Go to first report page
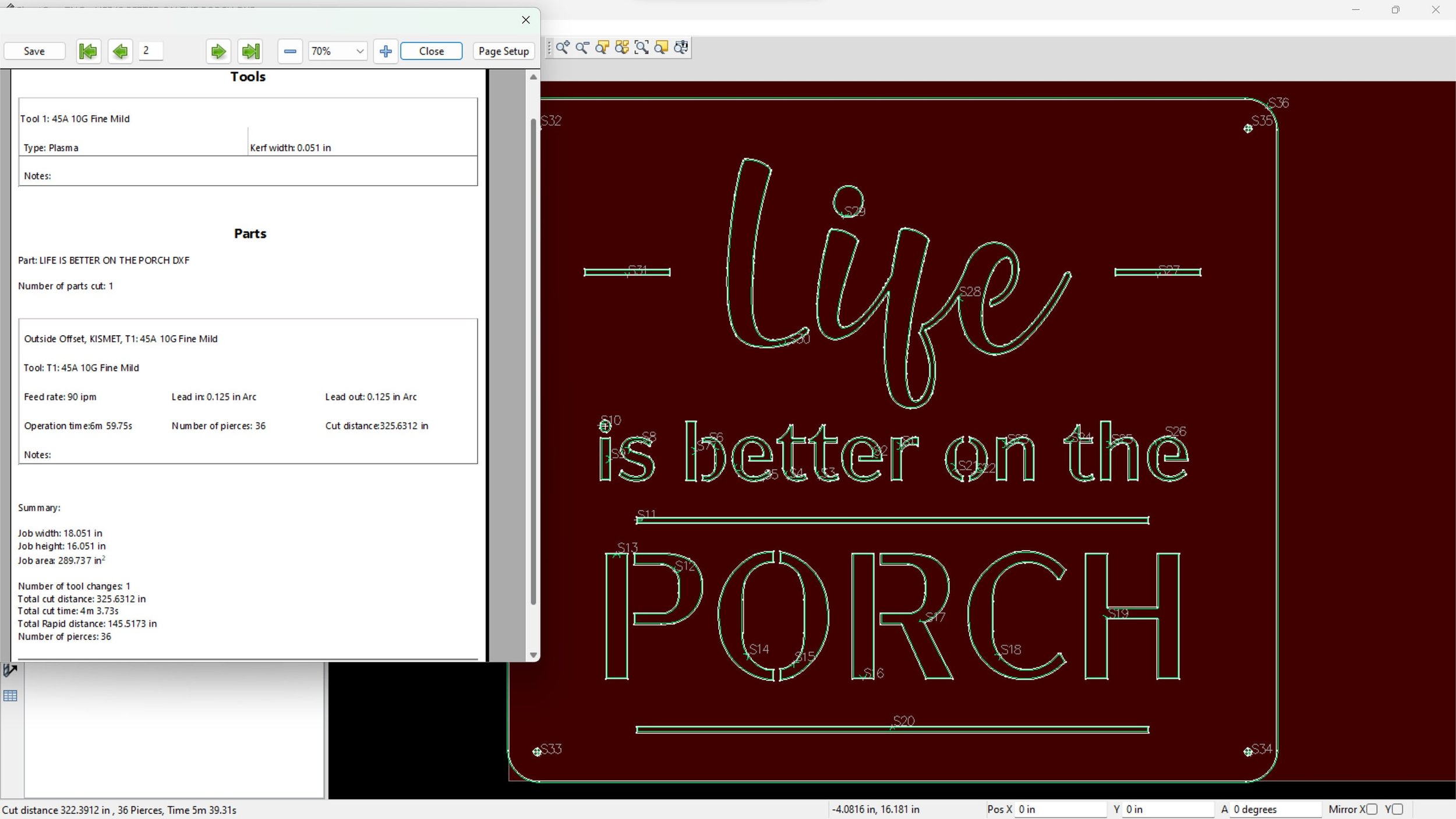The image size is (1456, 819). coord(89,51)
